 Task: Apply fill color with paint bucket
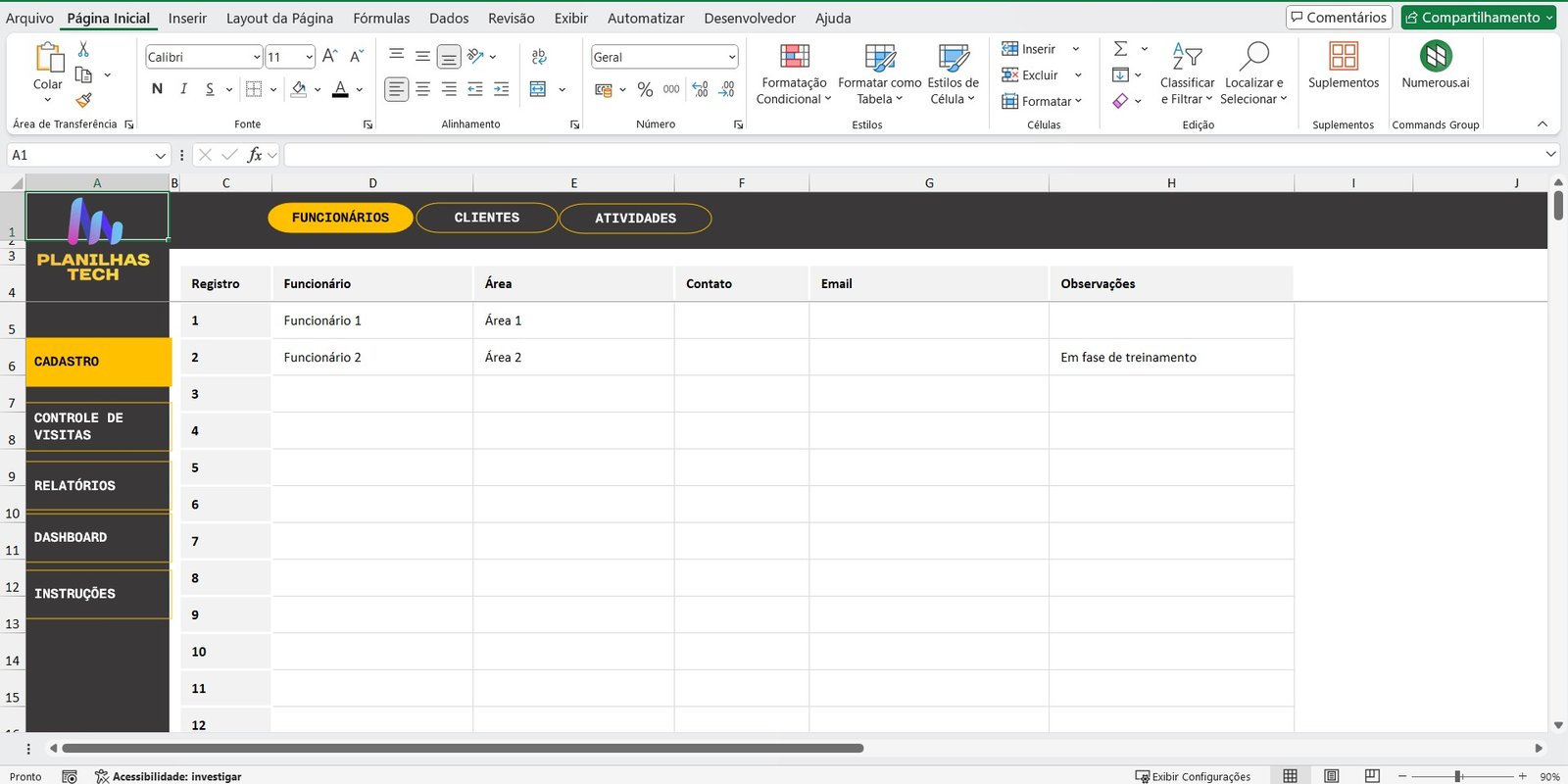tap(299, 89)
